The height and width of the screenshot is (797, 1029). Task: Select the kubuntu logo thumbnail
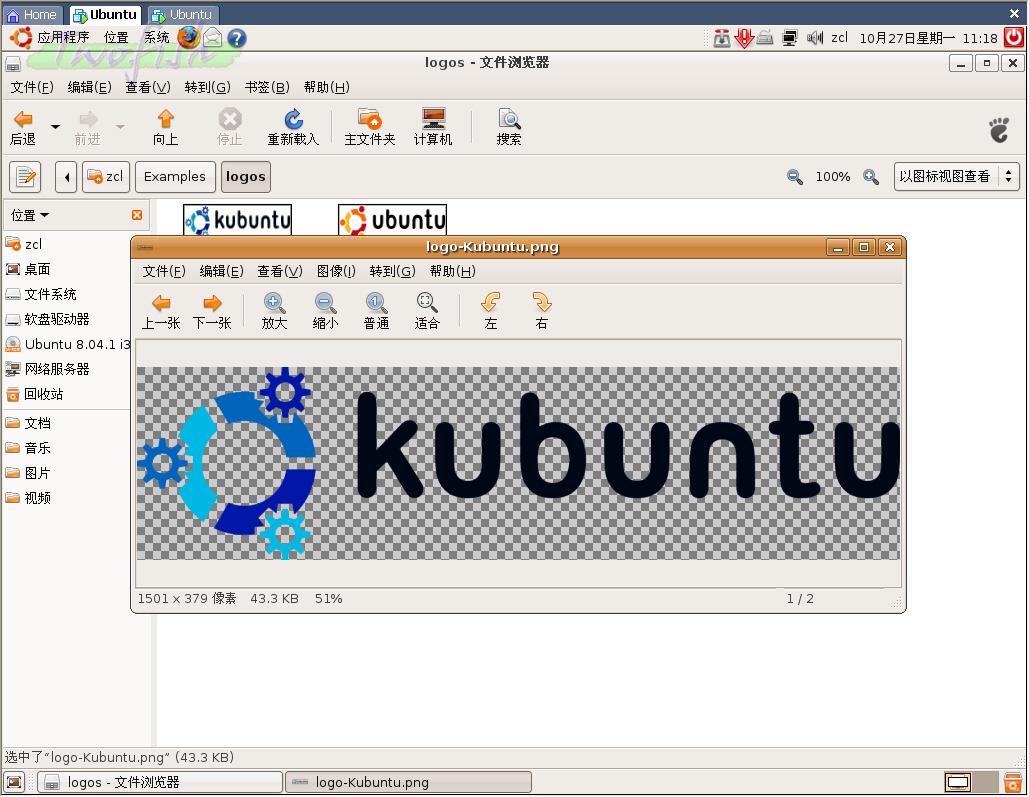point(238,220)
